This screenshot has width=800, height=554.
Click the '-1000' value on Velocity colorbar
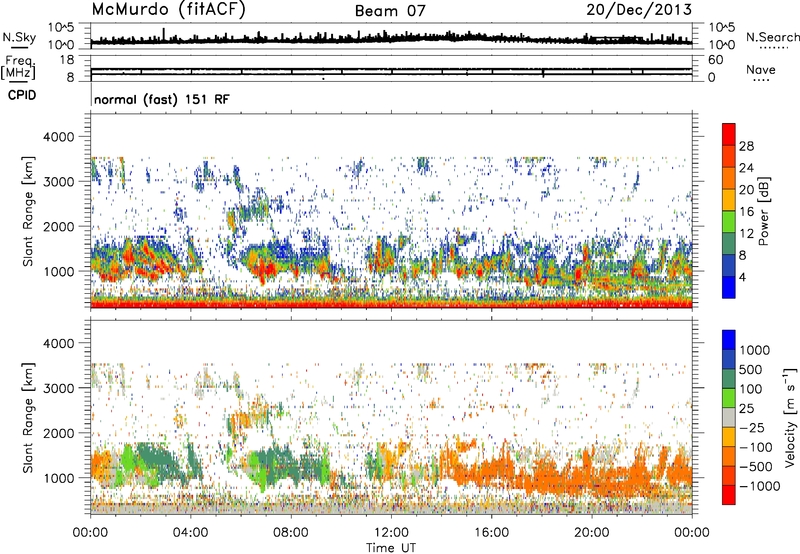[760, 486]
